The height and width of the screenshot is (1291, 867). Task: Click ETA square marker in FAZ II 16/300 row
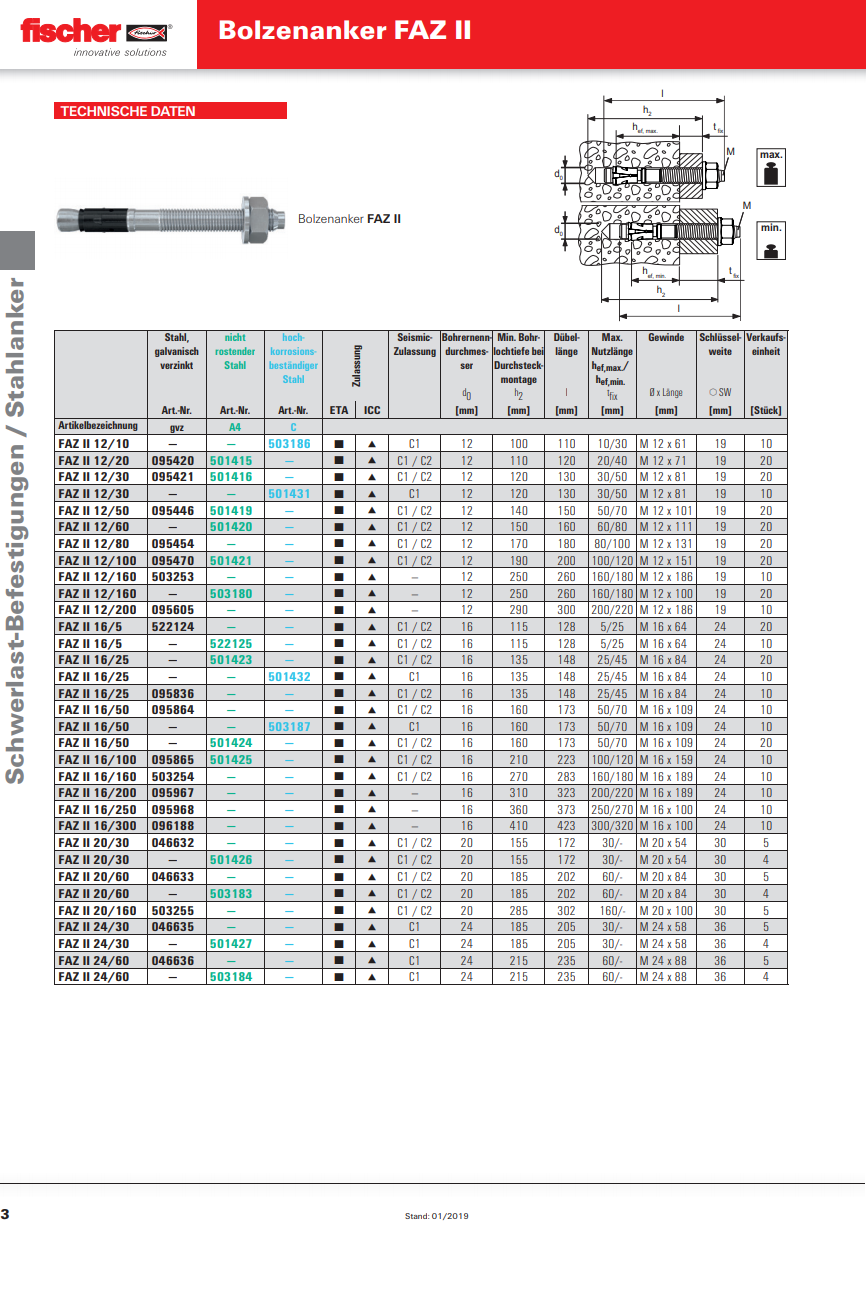tap(339, 827)
